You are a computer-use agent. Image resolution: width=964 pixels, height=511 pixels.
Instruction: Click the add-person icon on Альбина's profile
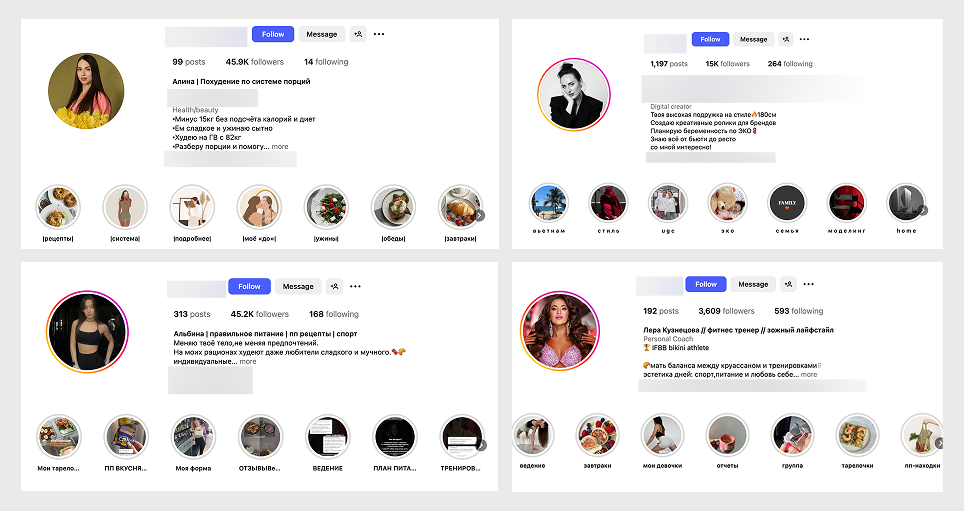334,287
